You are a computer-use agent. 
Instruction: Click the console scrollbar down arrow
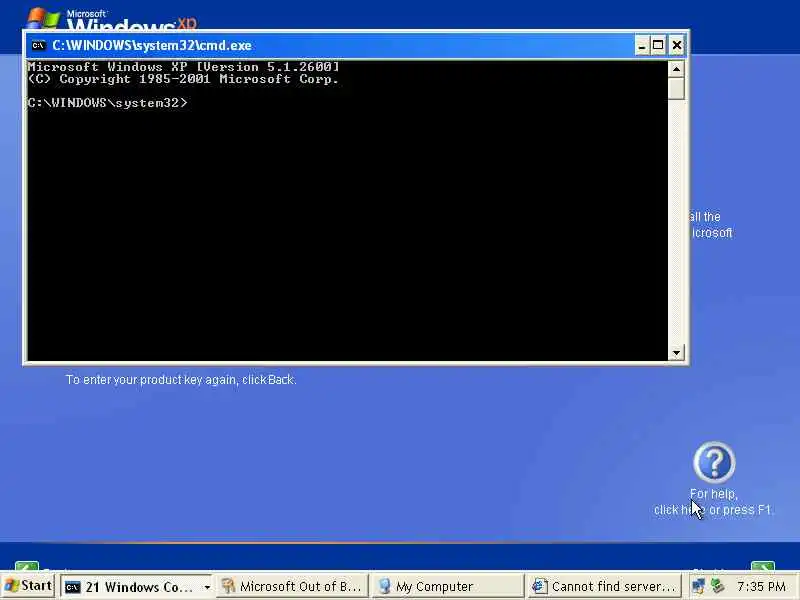click(x=676, y=353)
